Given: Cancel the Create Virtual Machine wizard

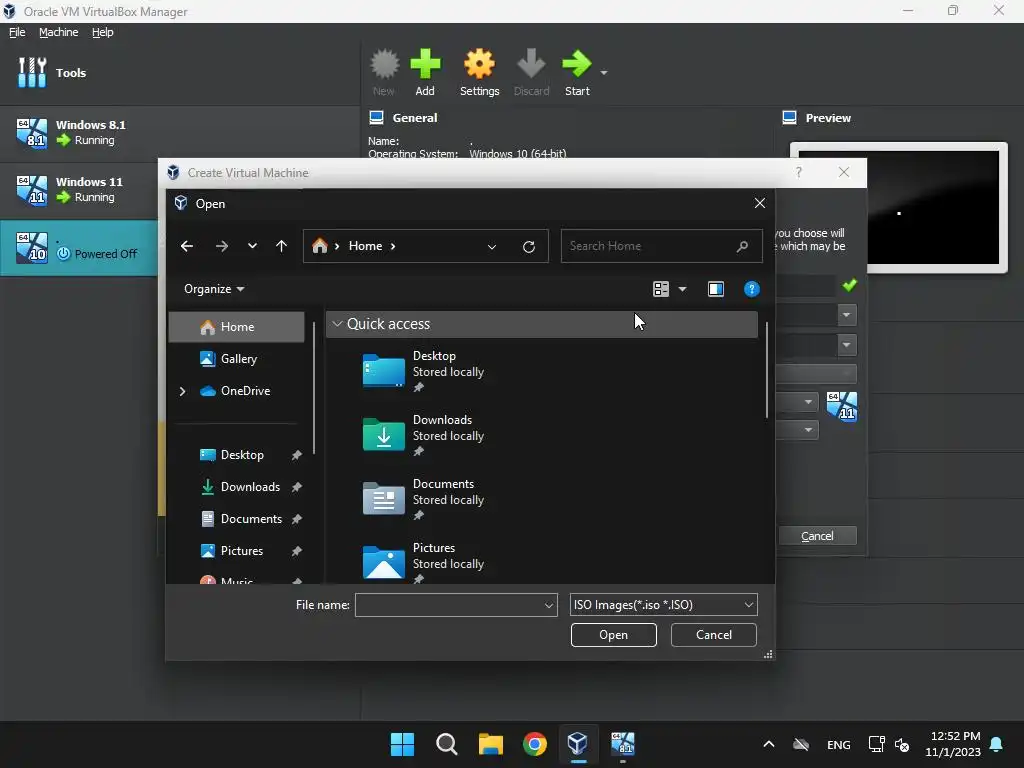Looking at the screenshot, I should tap(817, 536).
